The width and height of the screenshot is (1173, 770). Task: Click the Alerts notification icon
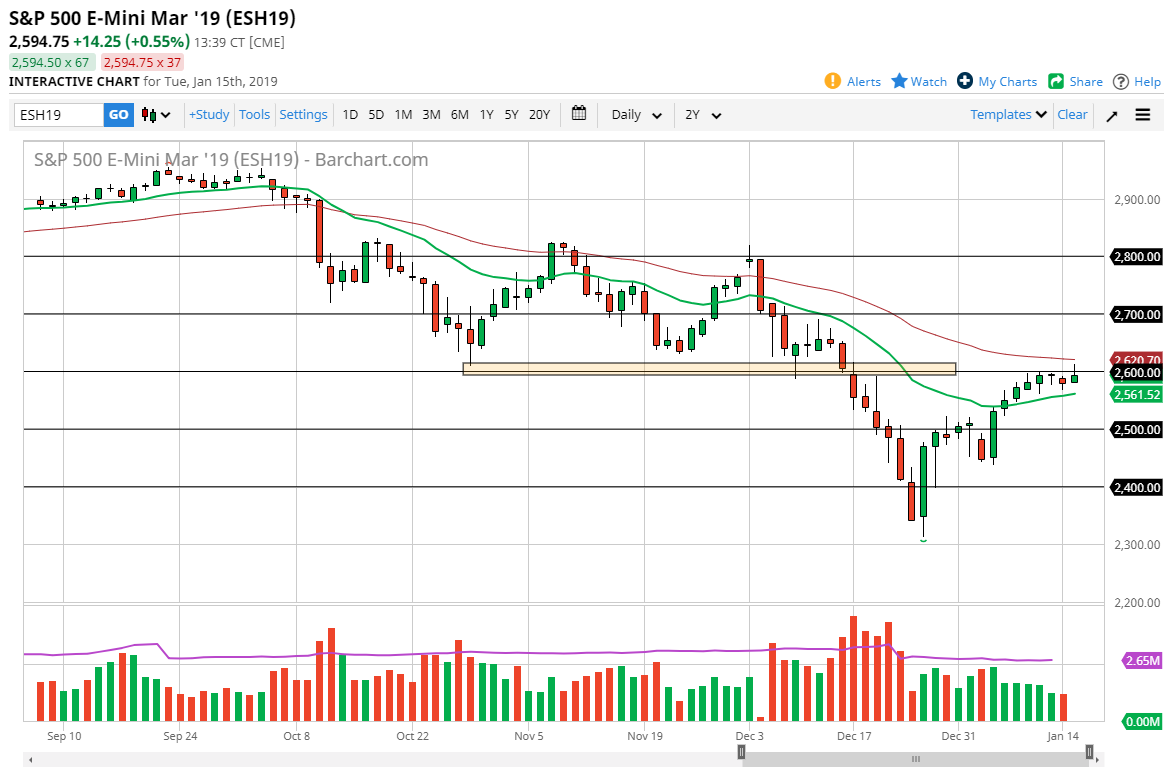(x=832, y=81)
